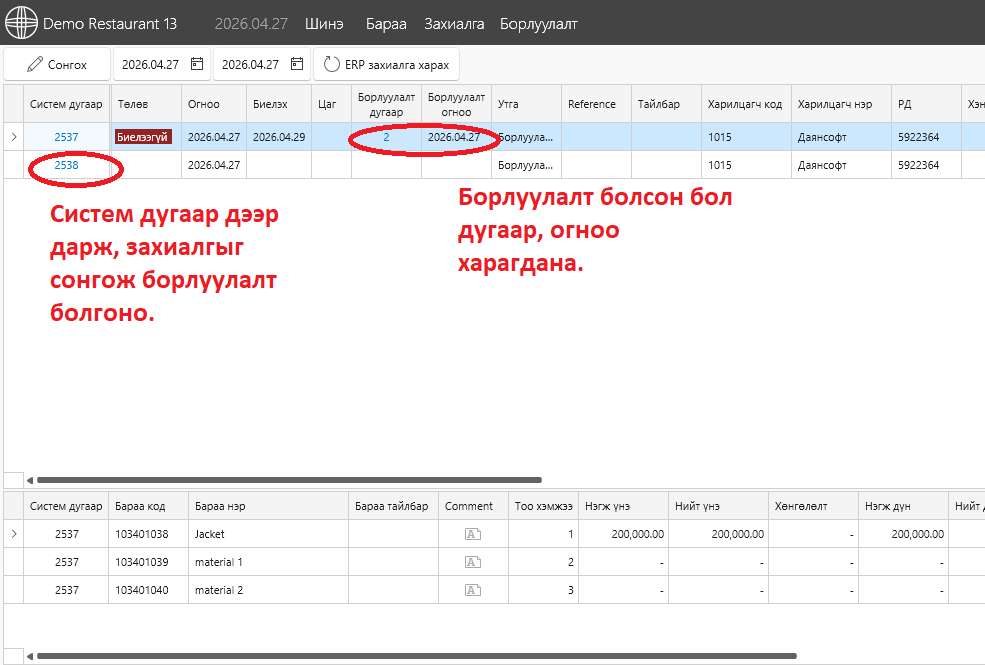This screenshot has height=665, width=985.
Task: Sort by Утга column header
Action: [526, 104]
